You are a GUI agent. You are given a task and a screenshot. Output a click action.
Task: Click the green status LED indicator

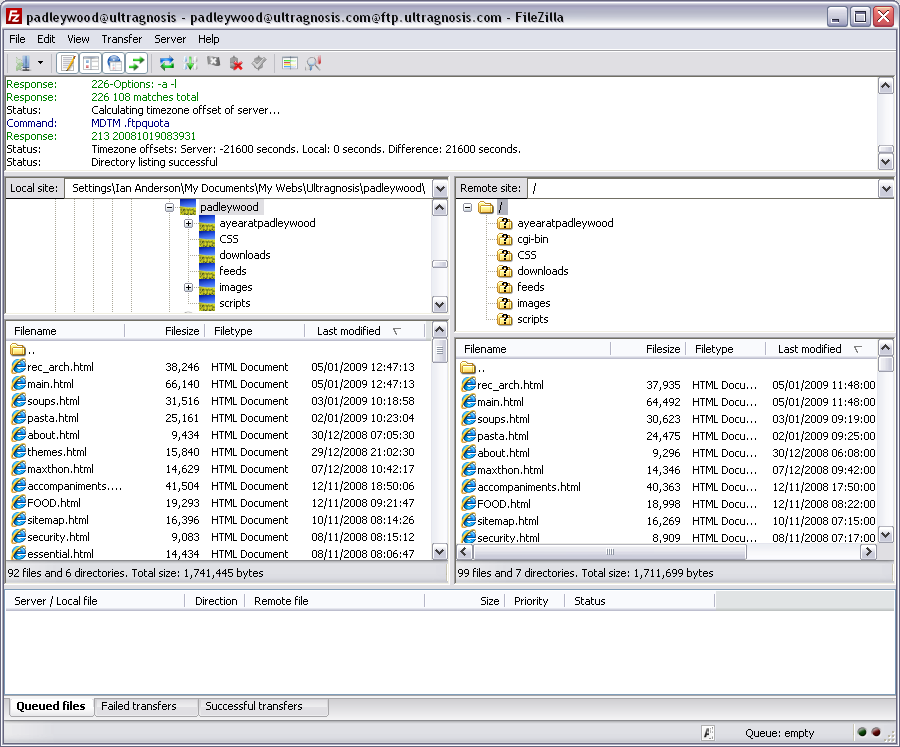point(862,733)
